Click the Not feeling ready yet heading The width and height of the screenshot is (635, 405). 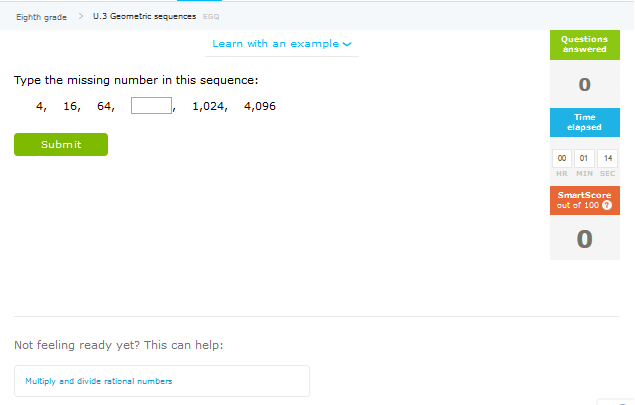119,345
